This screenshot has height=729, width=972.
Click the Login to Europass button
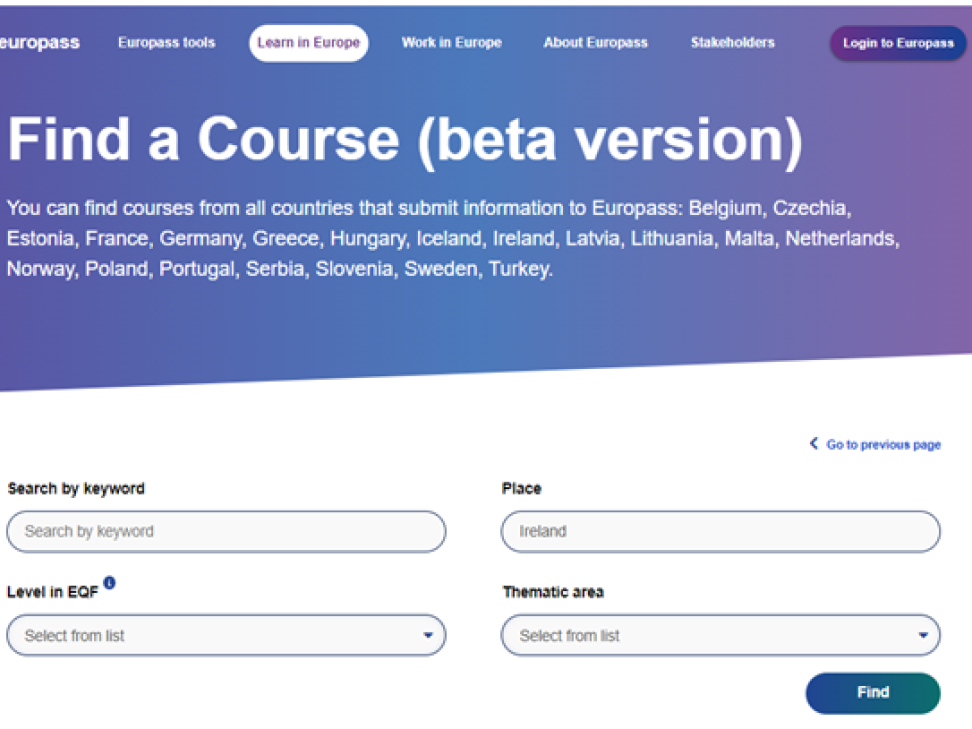click(898, 43)
